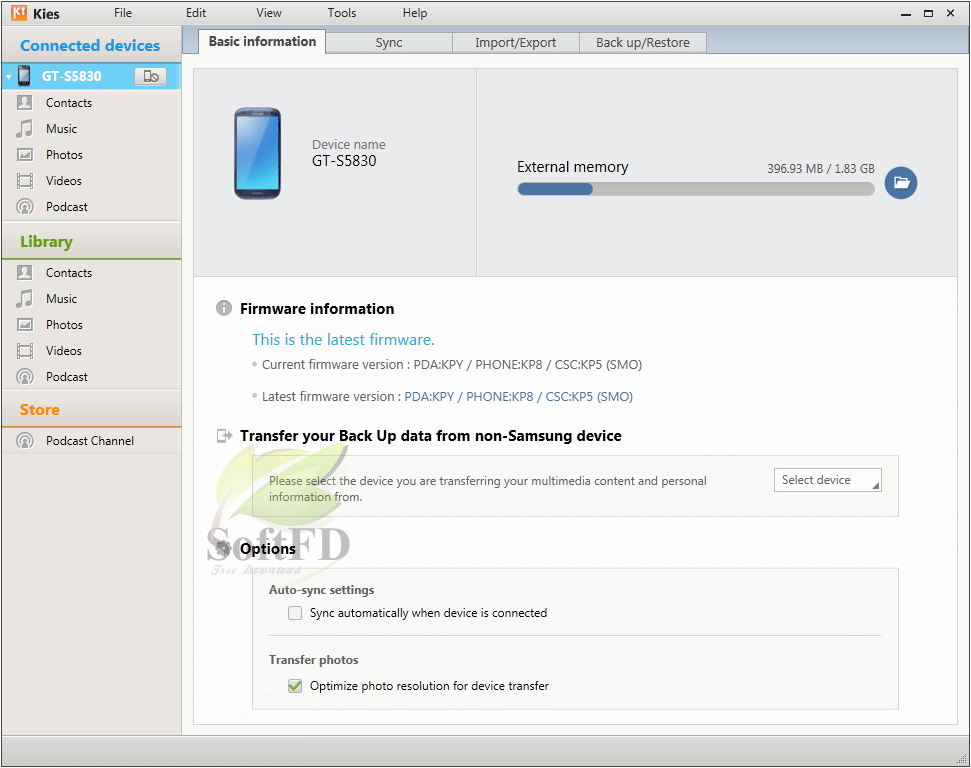Close the Kies window
Viewport: 971px width, 768px height.
951,13
